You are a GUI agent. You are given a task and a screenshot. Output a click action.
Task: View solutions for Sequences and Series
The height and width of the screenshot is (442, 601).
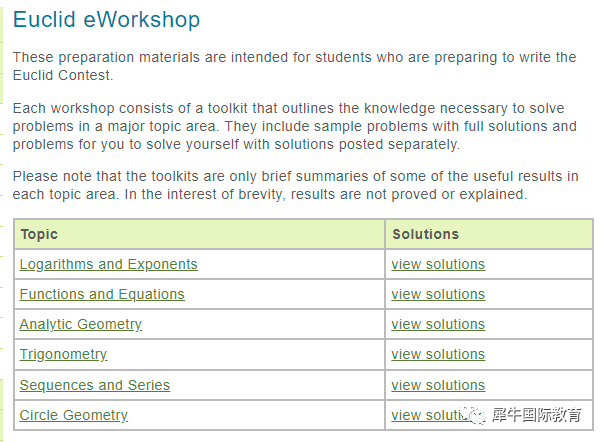(438, 385)
